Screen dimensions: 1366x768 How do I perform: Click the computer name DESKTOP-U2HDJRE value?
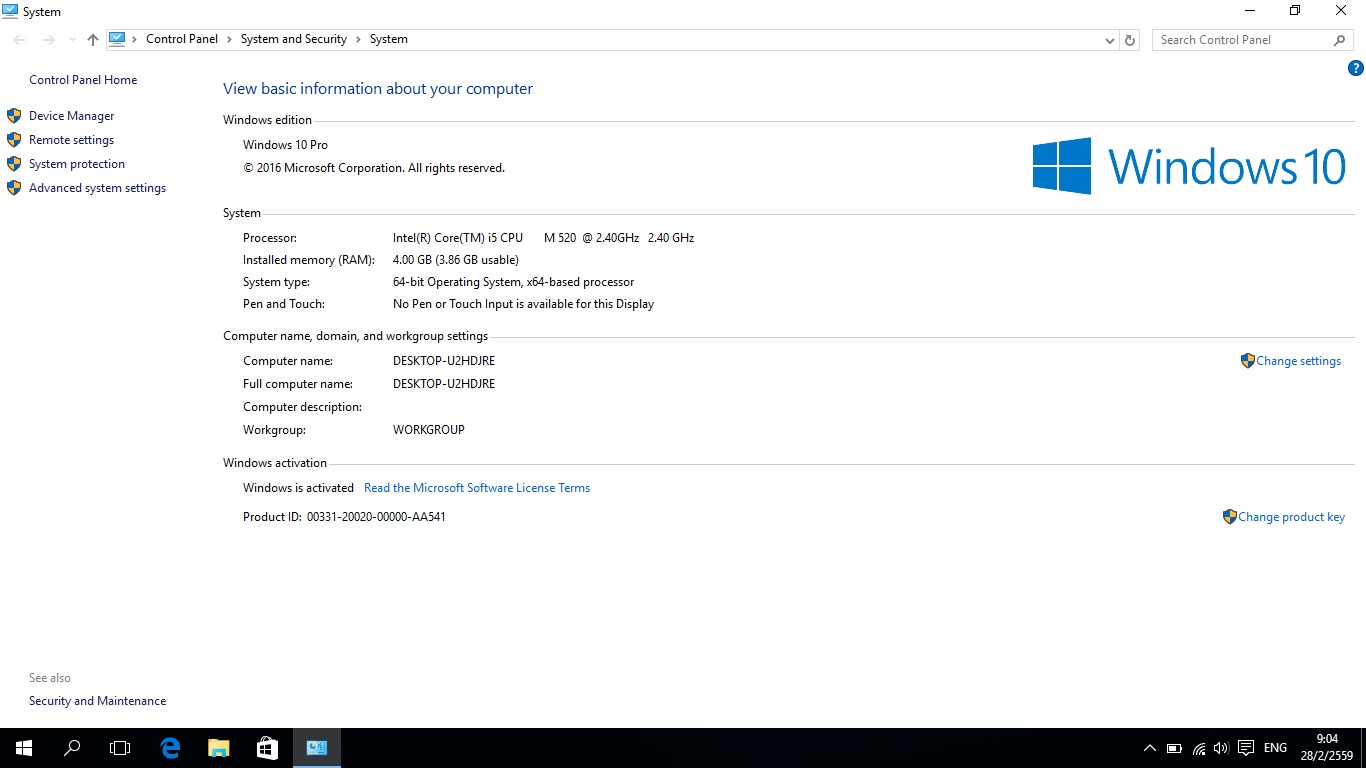click(x=444, y=361)
